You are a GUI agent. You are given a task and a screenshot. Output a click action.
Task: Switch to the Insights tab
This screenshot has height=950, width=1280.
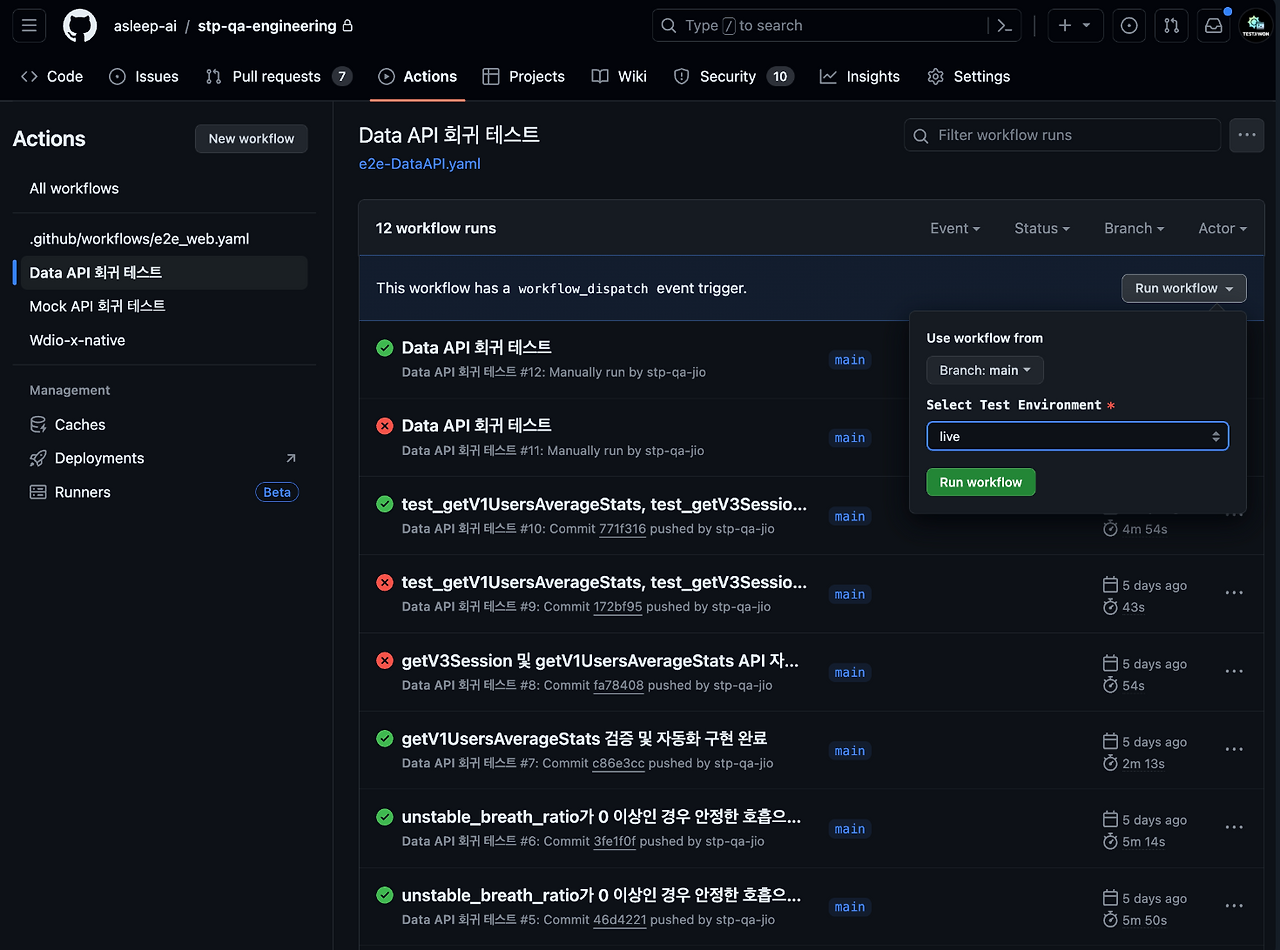click(x=860, y=76)
